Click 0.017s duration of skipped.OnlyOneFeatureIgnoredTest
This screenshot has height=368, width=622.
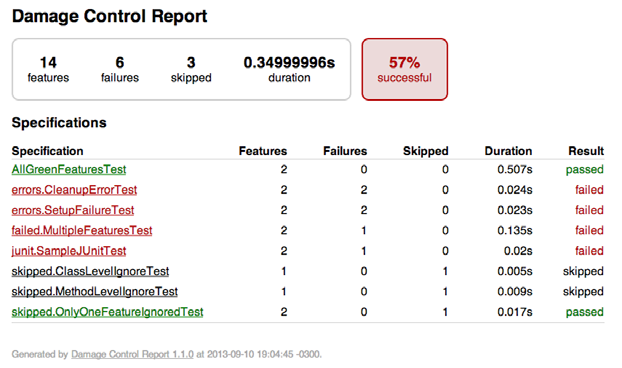[515, 312]
